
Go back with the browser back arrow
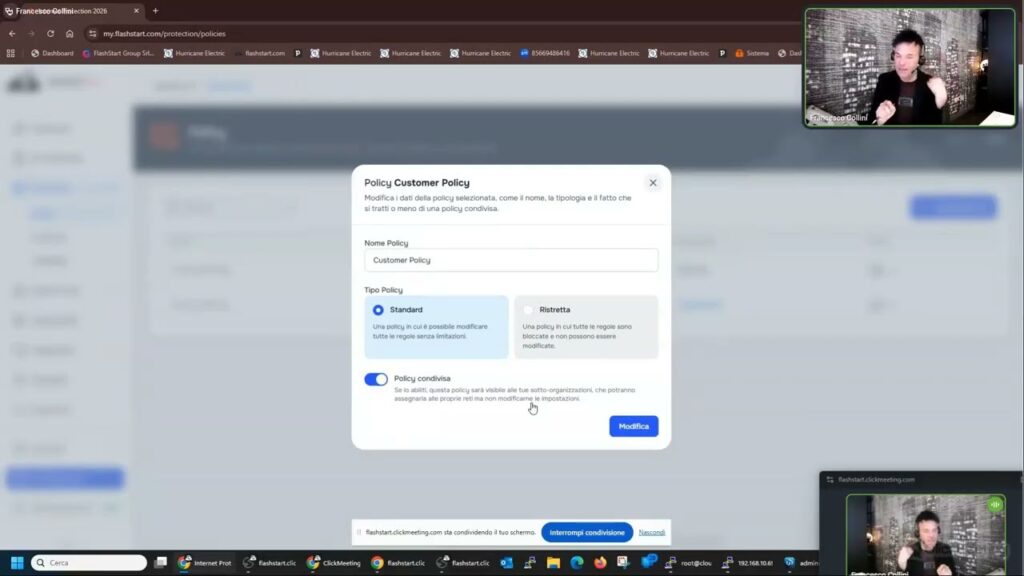pyautogui.click(x=12, y=33)
